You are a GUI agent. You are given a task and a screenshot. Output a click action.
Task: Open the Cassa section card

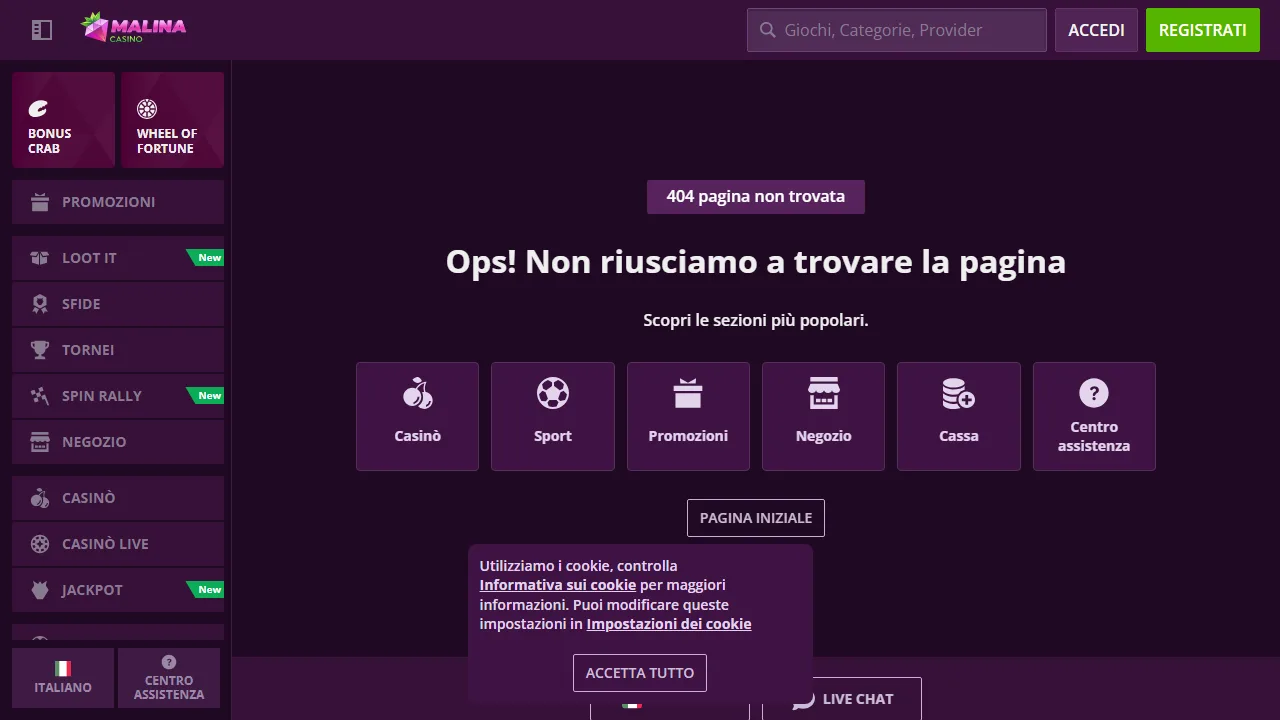click(x=959, y=416)
